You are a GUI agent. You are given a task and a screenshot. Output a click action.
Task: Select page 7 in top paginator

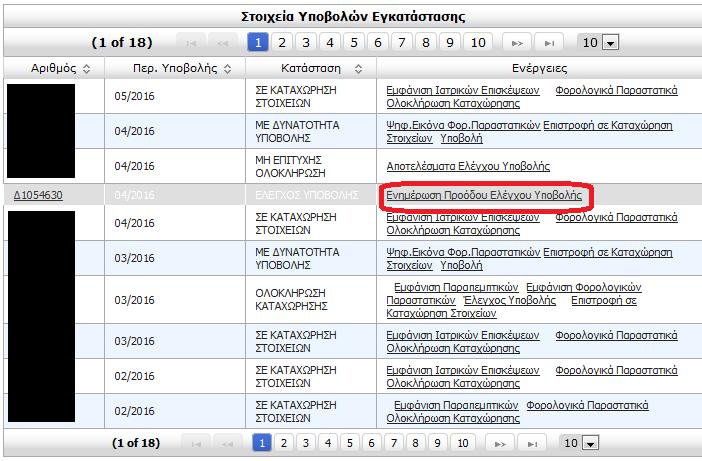click(x=402, y=43)
